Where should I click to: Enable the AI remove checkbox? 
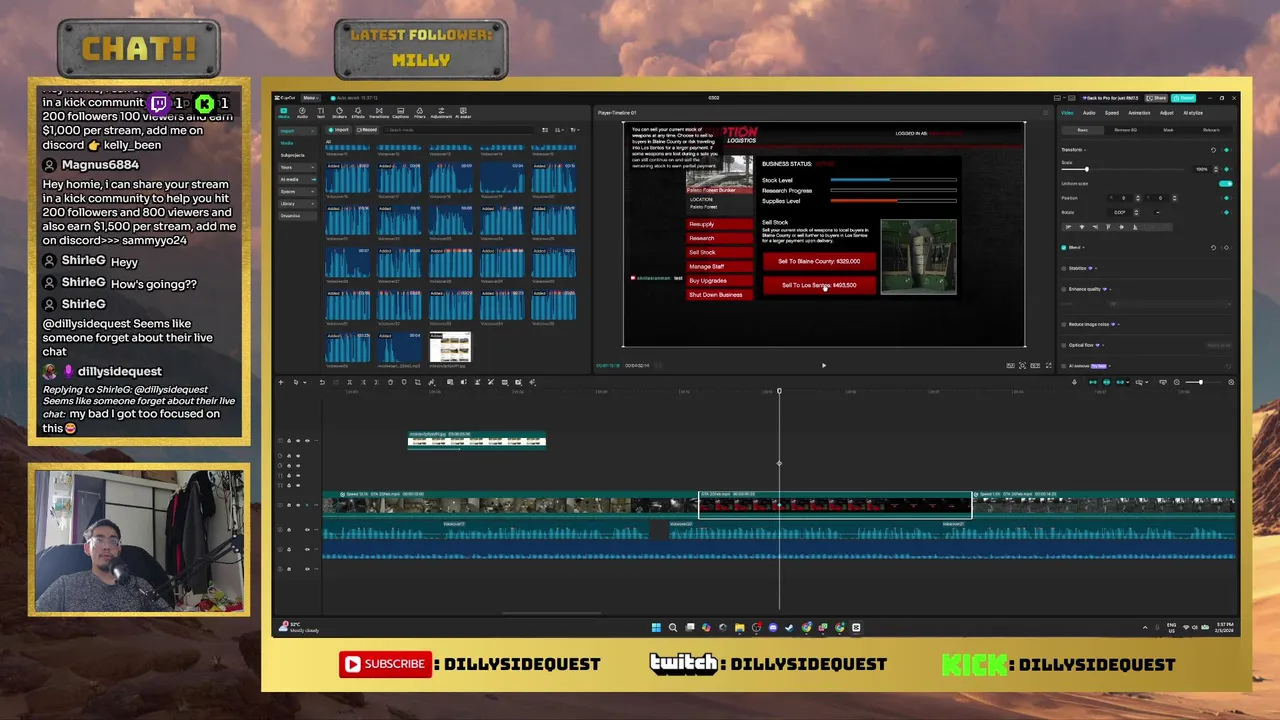click(1064, 366)
